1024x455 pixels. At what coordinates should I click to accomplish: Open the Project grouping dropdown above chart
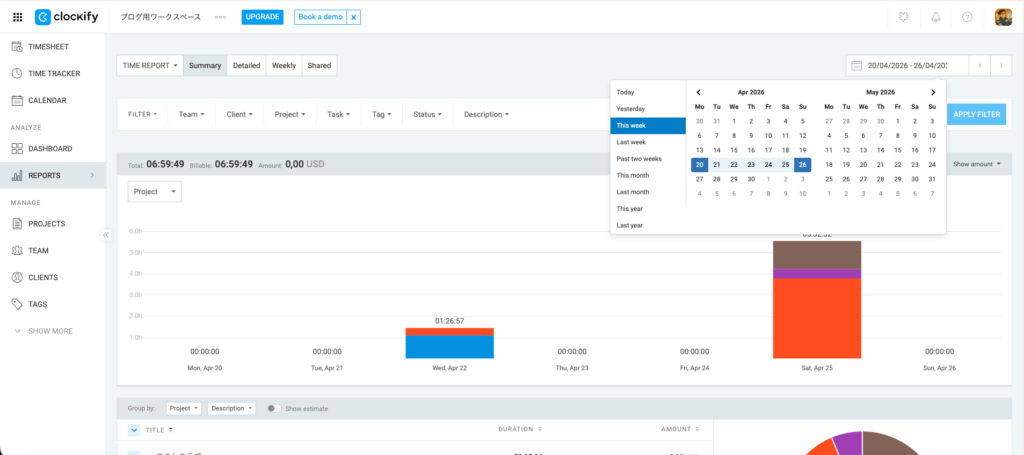click(155, 191)
